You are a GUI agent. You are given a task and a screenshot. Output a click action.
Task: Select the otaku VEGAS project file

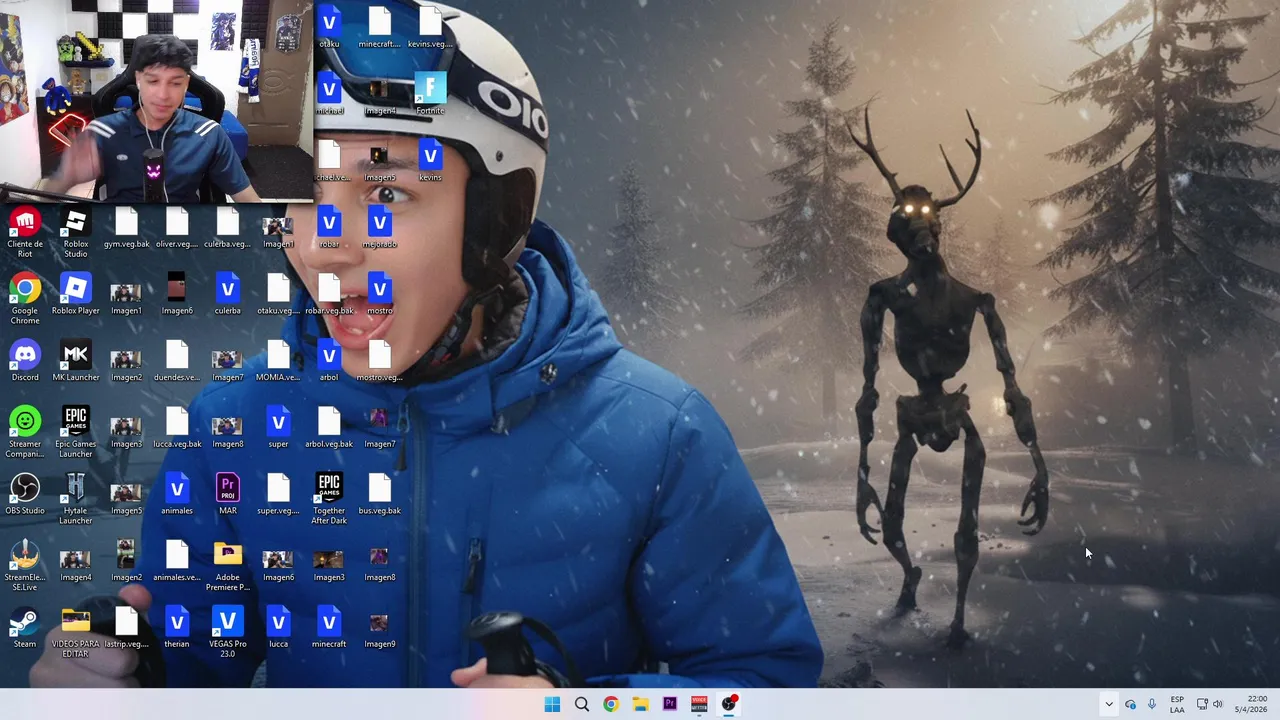329,28
